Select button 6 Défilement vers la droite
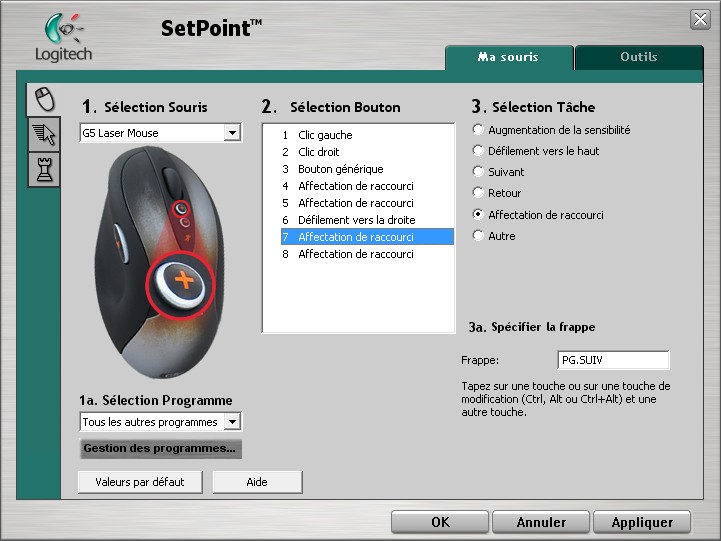The image size is (721, 541). pyautogui.click(x=367, y=220)
